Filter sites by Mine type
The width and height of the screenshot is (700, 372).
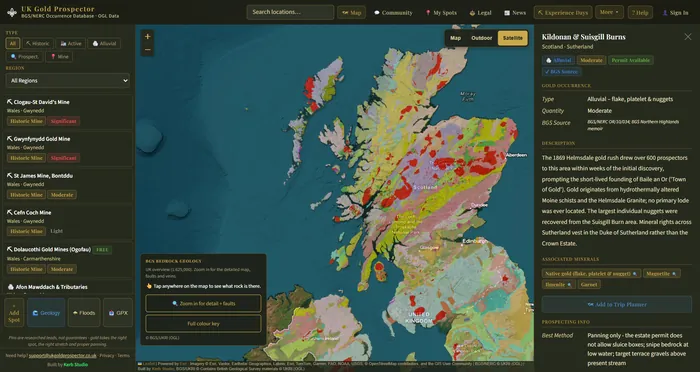(x=59, y=57)
